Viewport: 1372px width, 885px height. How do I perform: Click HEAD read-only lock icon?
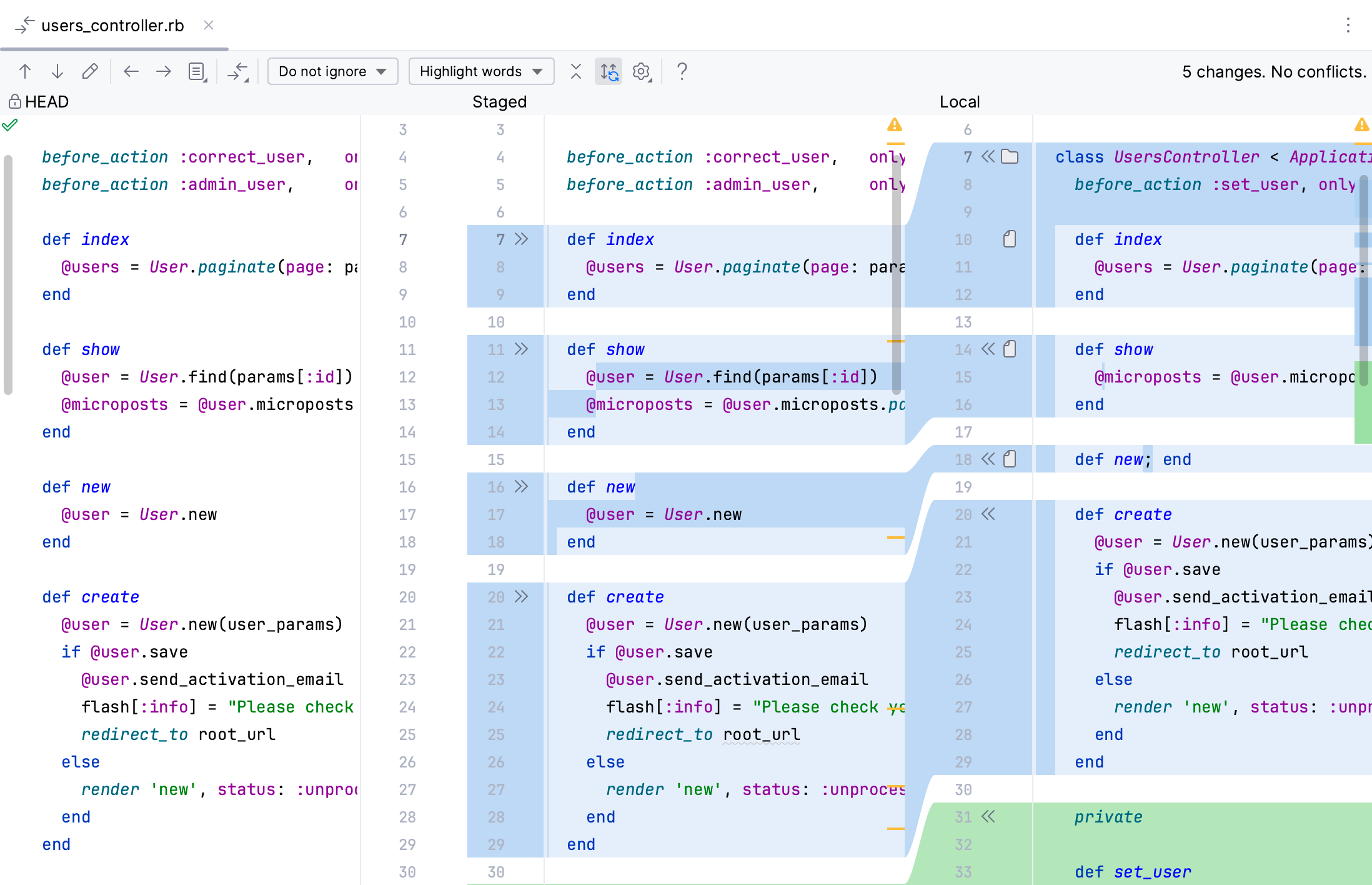15,101
